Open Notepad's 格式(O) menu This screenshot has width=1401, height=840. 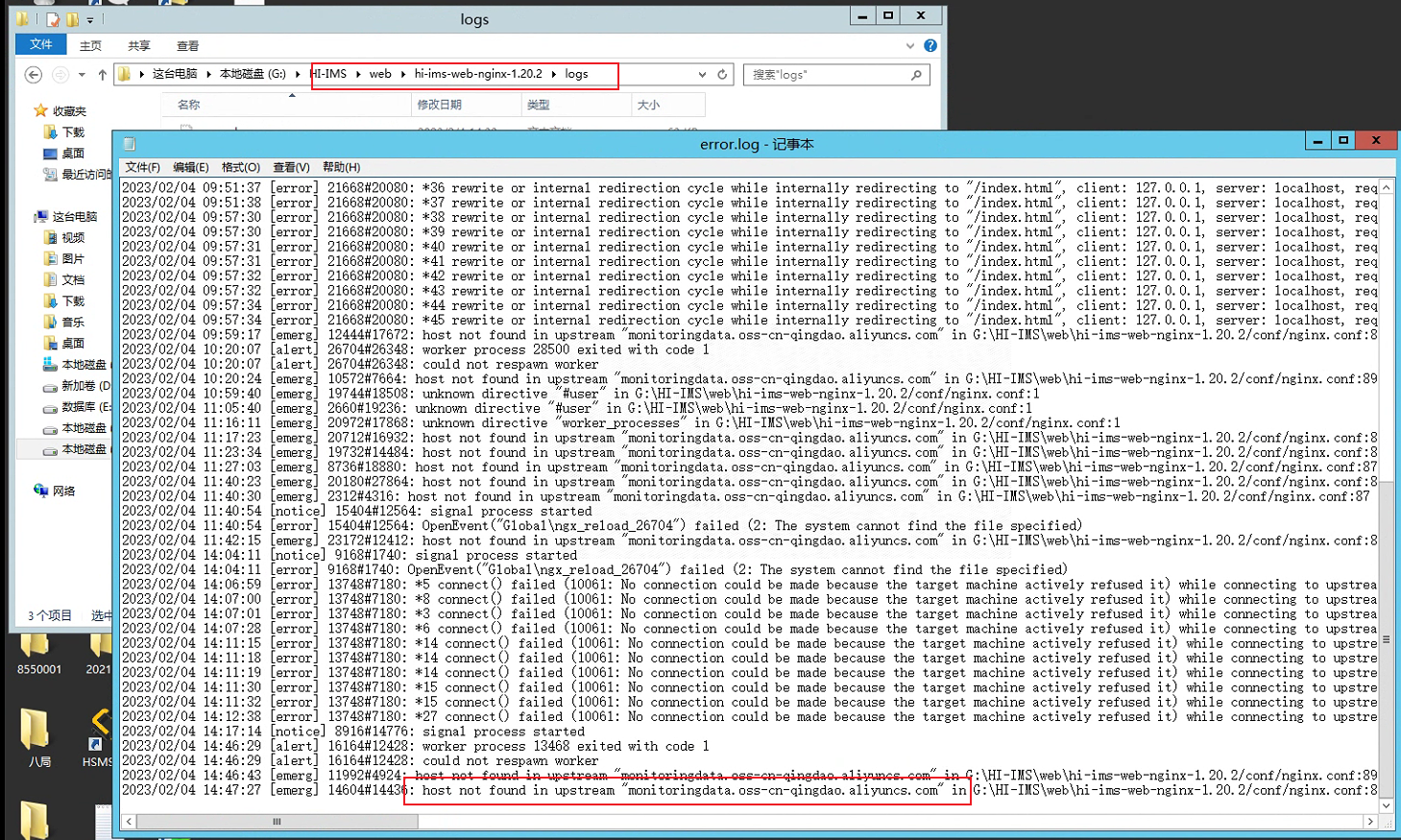click(x=240, y=167)
